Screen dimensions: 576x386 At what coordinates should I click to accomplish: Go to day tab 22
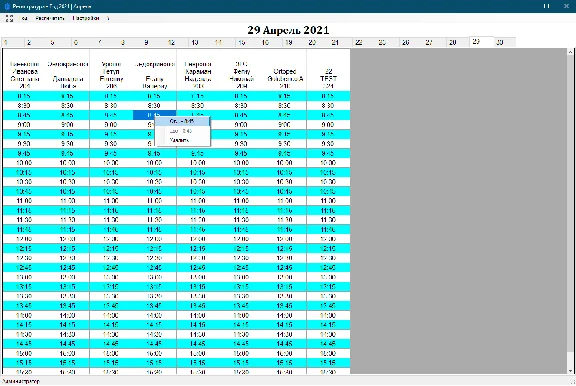click(364, 43)
